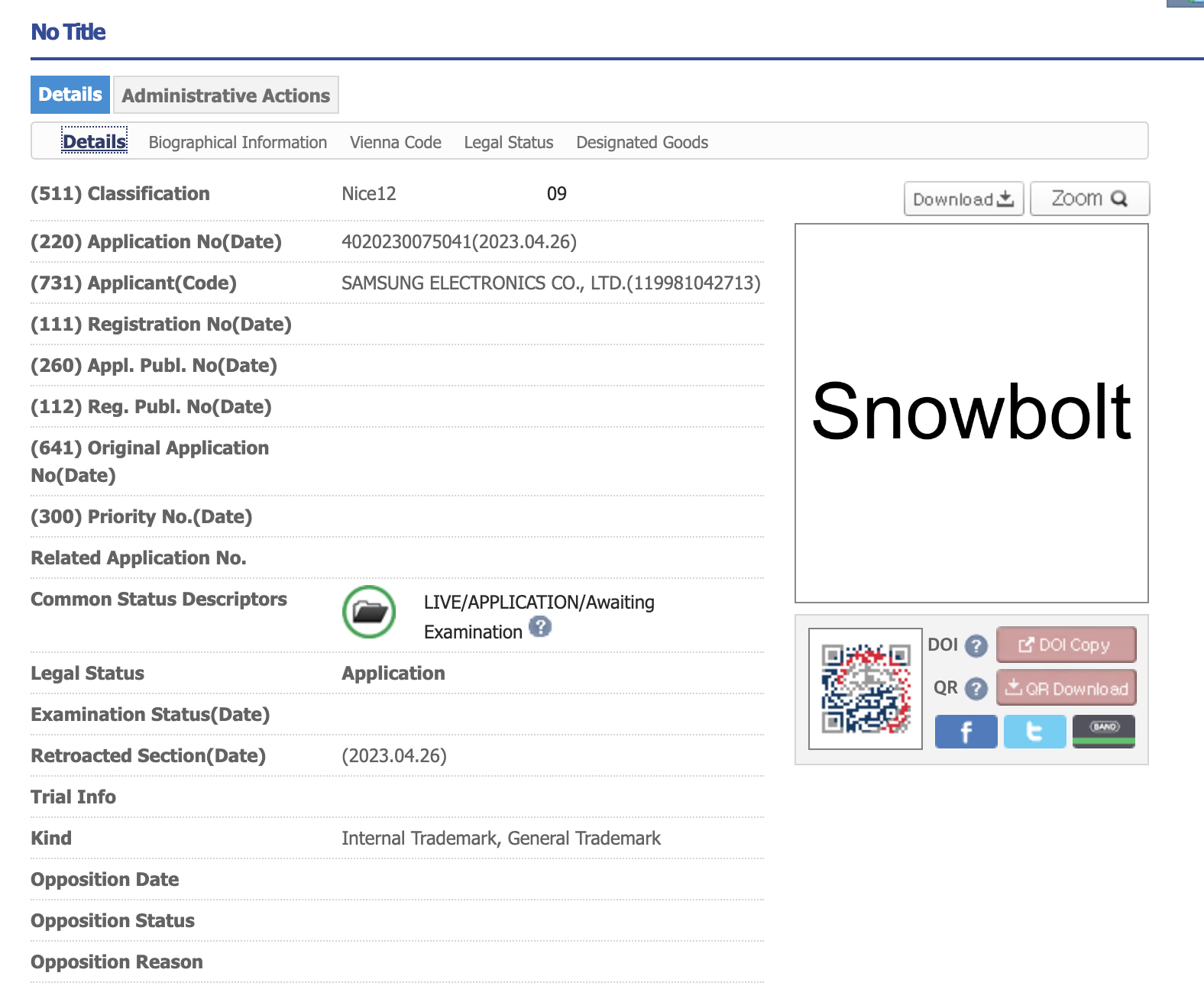Viewport: 1204px width, 1002px height.
Task: Download the trademark image
Action: (x=963, y=199)
